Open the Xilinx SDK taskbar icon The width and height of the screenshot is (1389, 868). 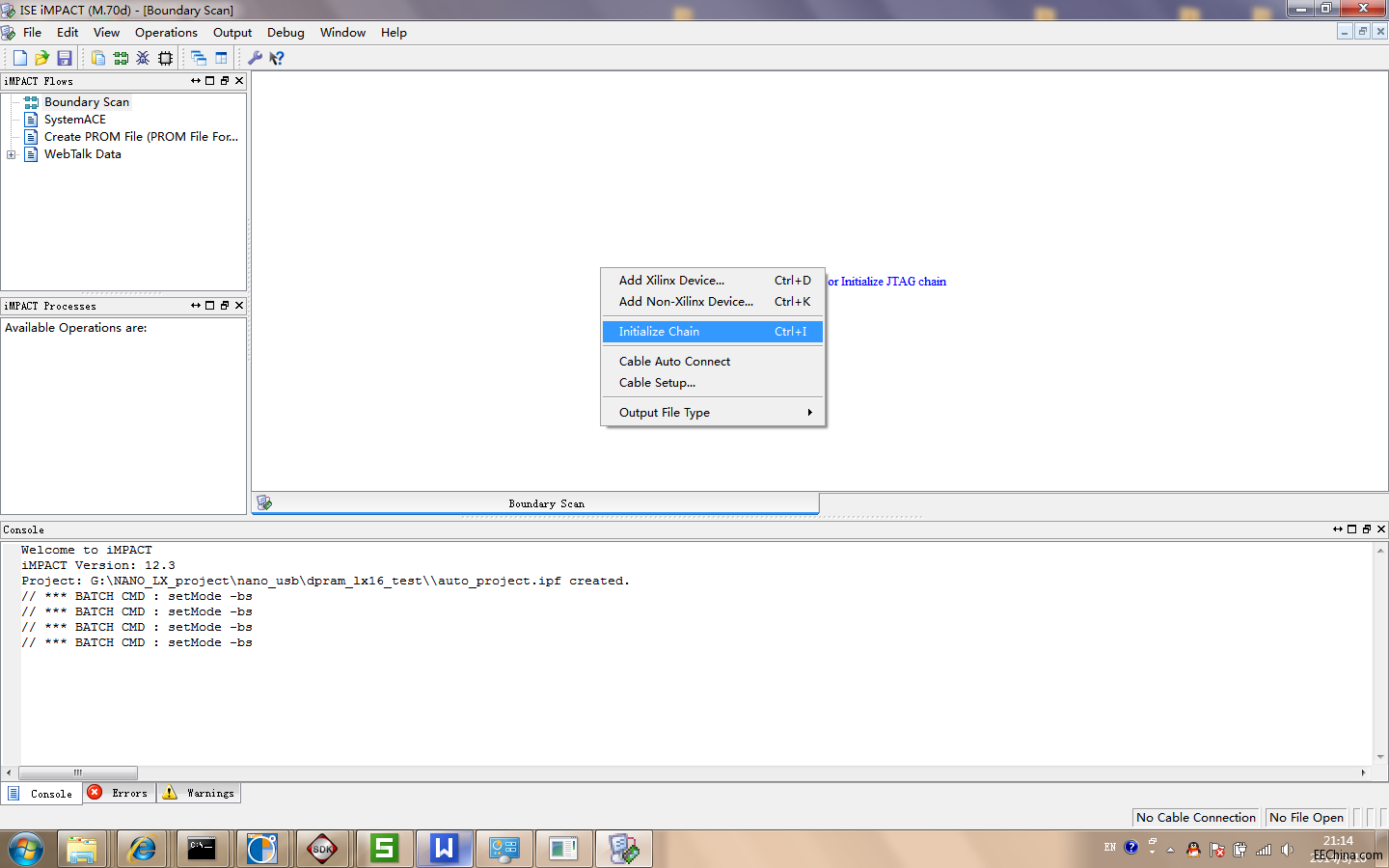pyautogui.click(x=322, y=849)
